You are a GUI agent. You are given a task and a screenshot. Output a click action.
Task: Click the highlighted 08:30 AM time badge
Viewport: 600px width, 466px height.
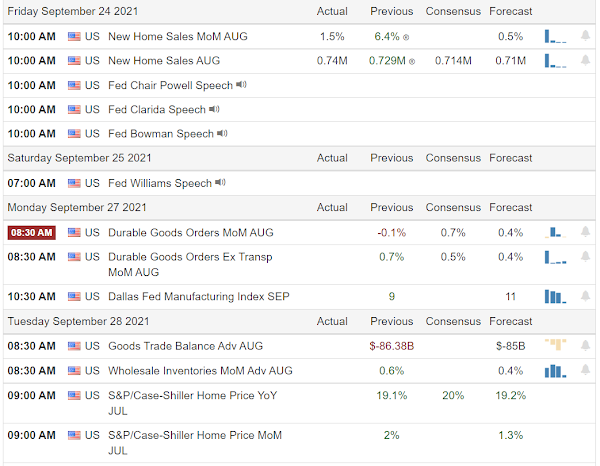30,232
